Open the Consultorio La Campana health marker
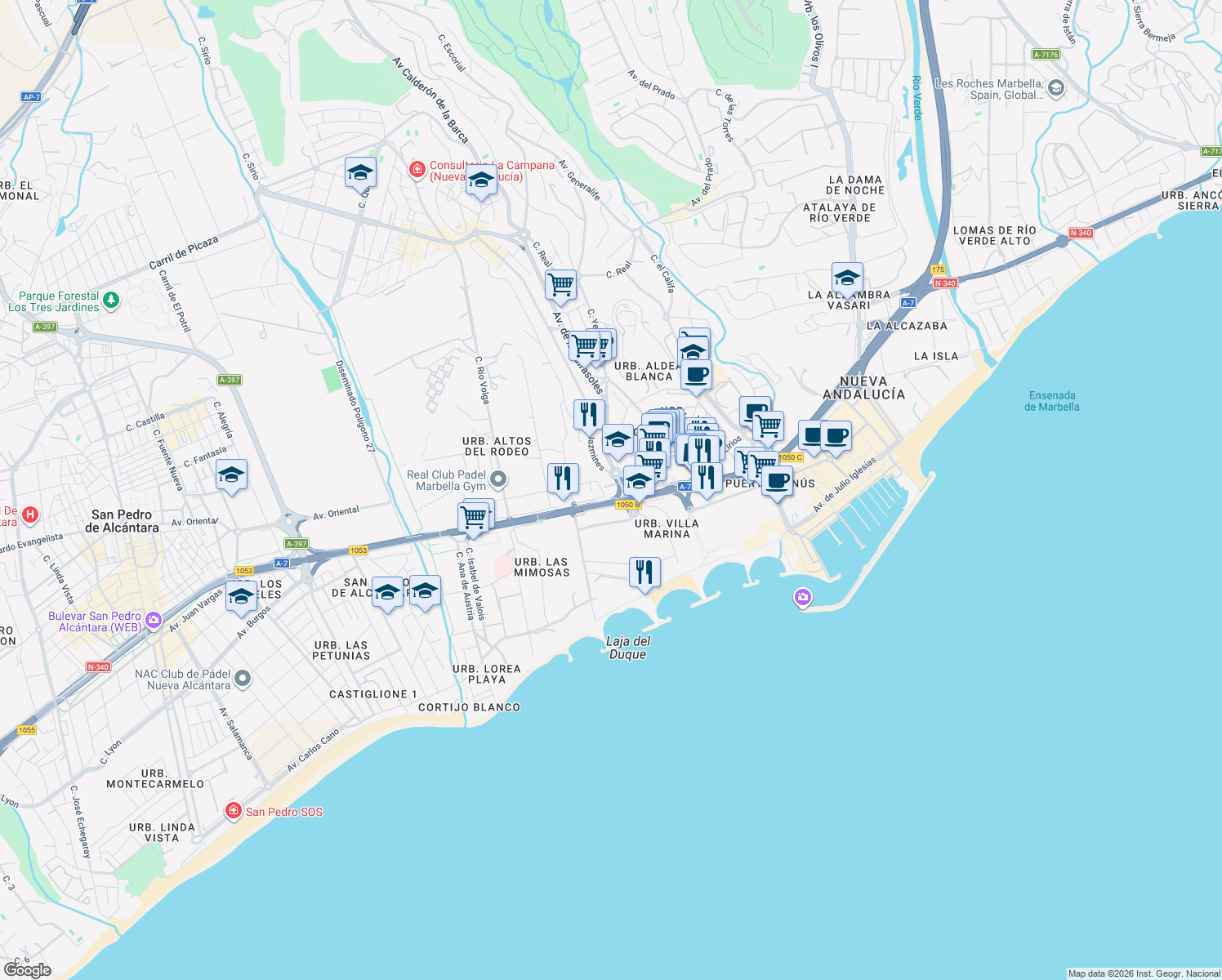 pyautogui.click(x=417, y=168)
